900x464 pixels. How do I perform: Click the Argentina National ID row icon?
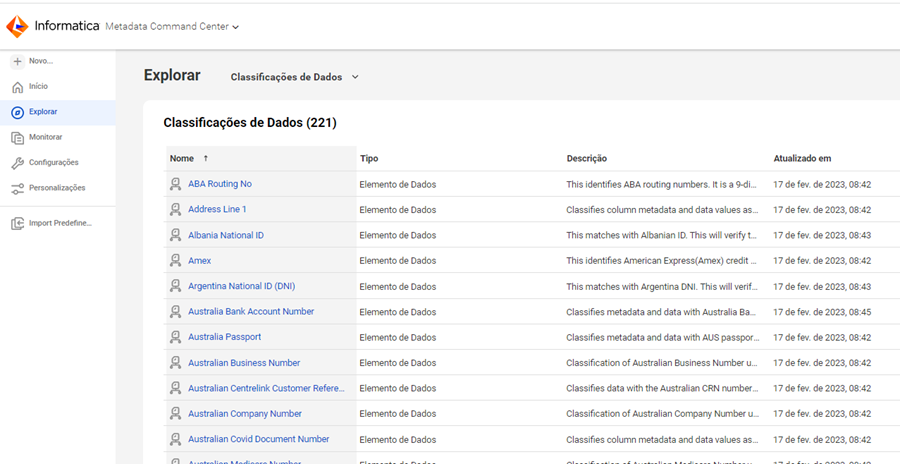(175, 286)
